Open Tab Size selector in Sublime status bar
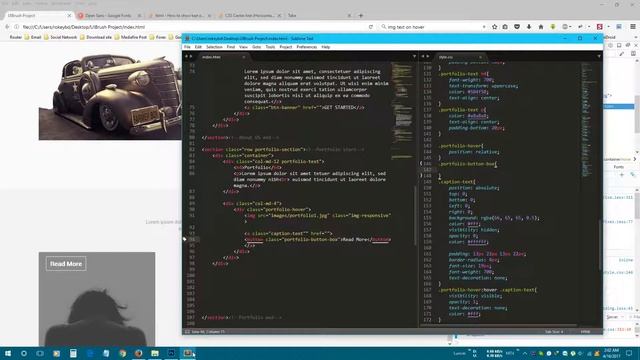This screenshot has width=640, height=360. 554,332
